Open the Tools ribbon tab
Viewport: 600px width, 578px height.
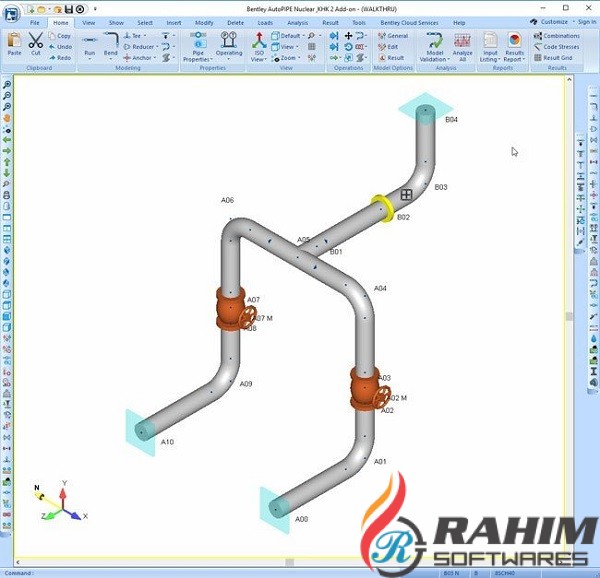(359, 23)
